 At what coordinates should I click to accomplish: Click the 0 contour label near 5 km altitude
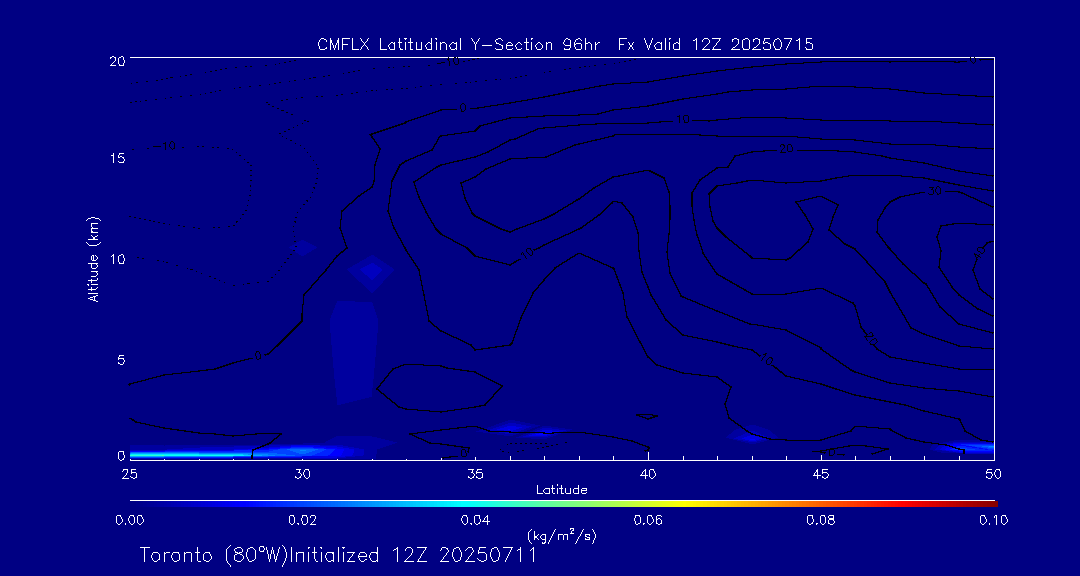tap(258, 356)
